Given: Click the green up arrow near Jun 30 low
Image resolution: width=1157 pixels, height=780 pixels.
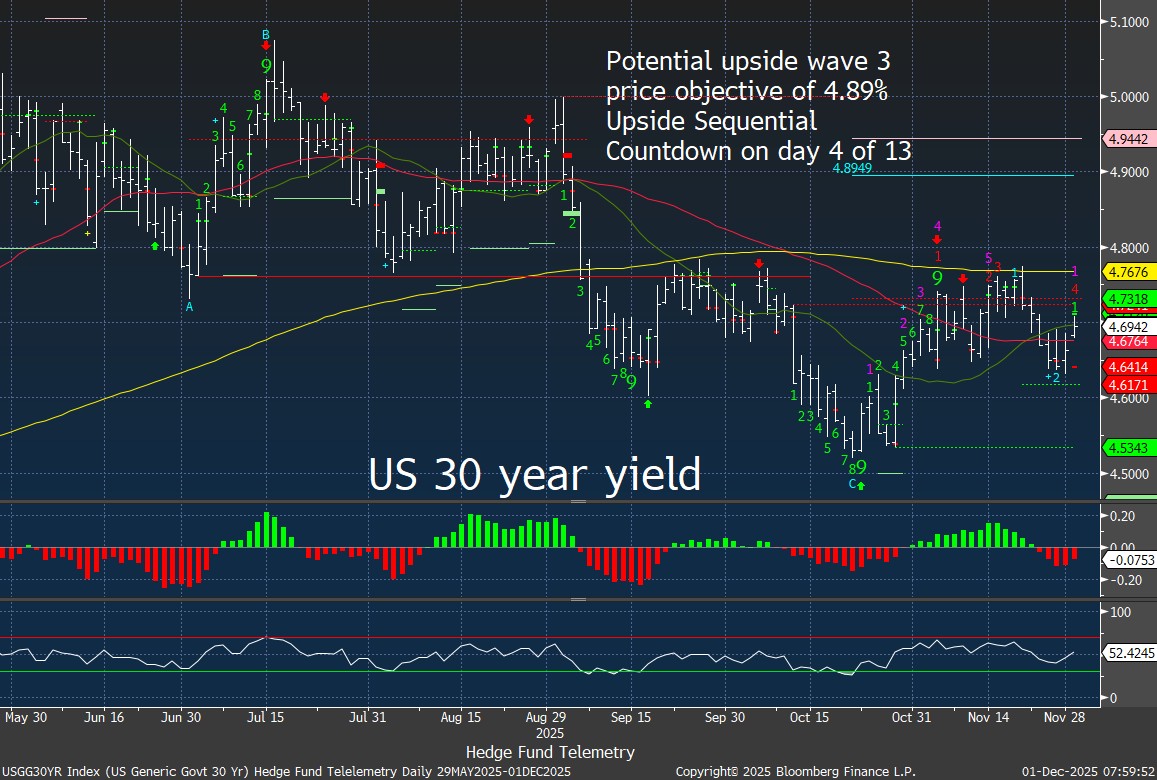Looking at the screenshot, I should (x=155, y=245).
